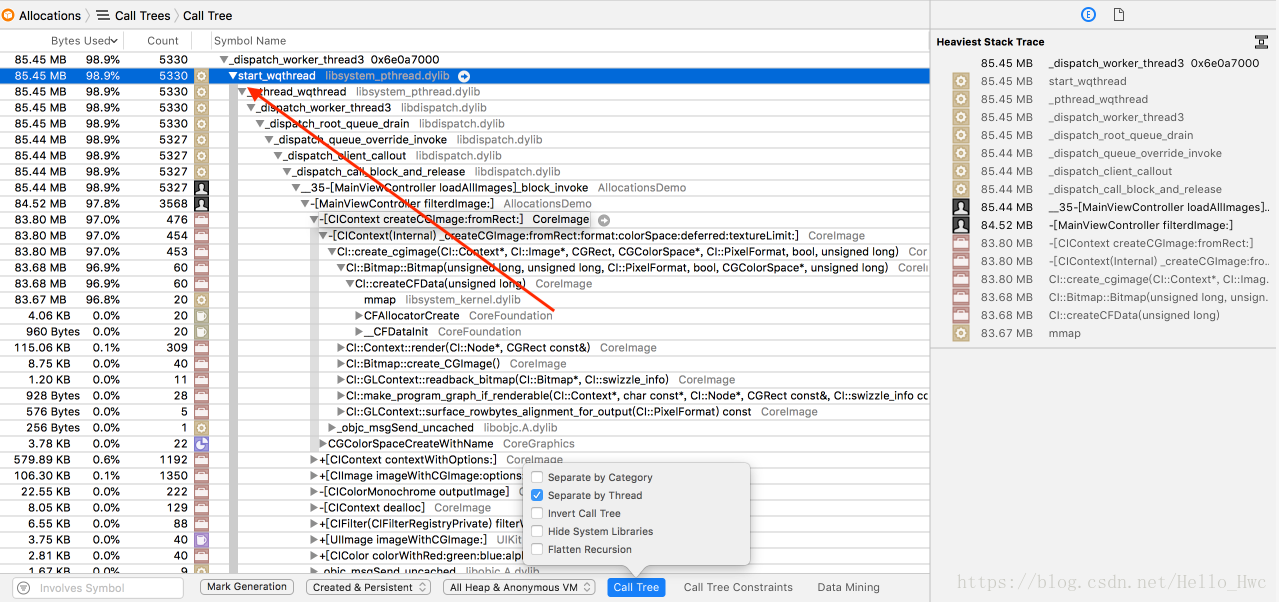1279x602 pixels.
Task: Click gear icon of _dispatch_root_queue_drain in Heaviest Stack Trace
Action: (x=961, y=135)
